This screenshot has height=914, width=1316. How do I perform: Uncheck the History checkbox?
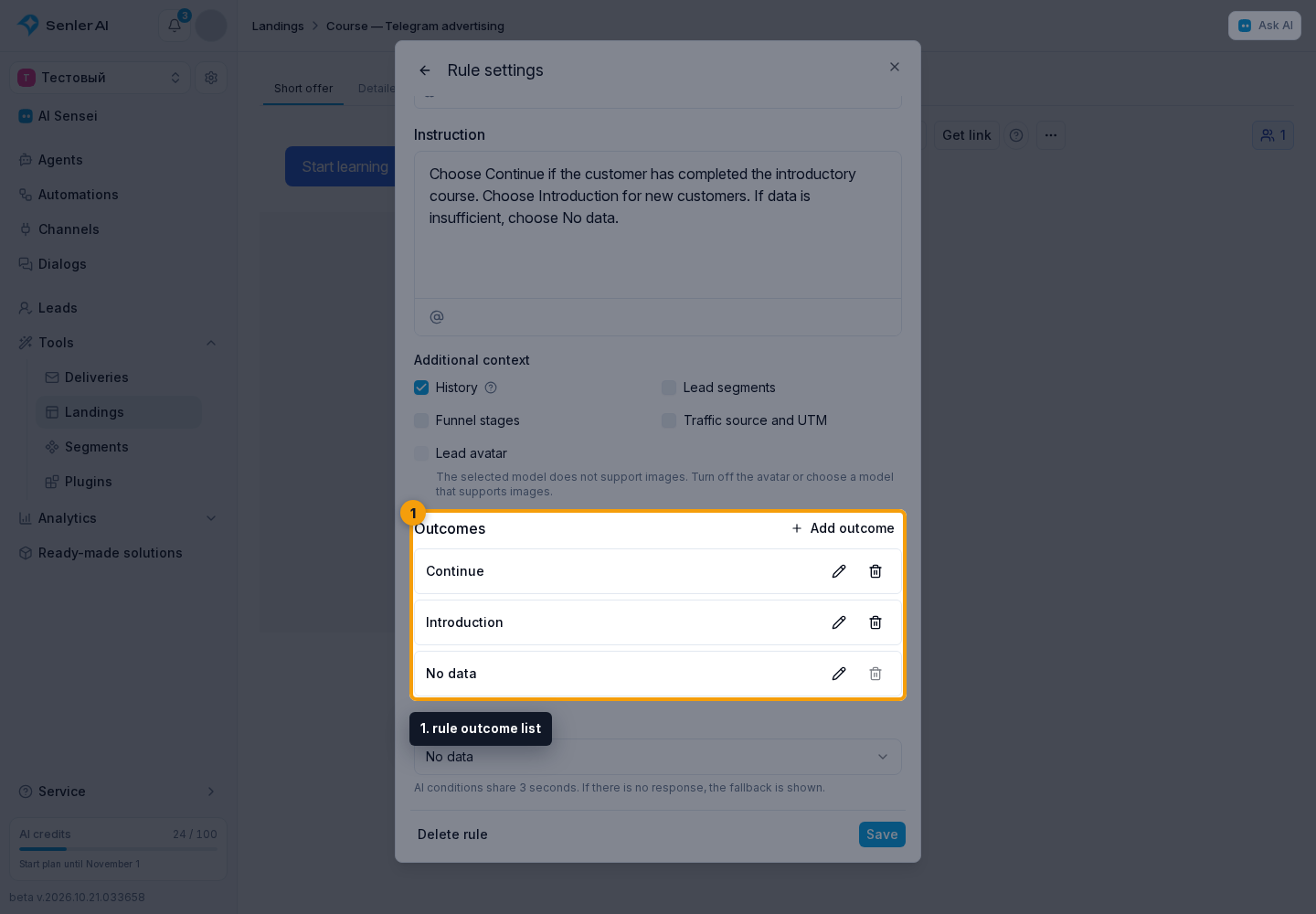(421, 388)
